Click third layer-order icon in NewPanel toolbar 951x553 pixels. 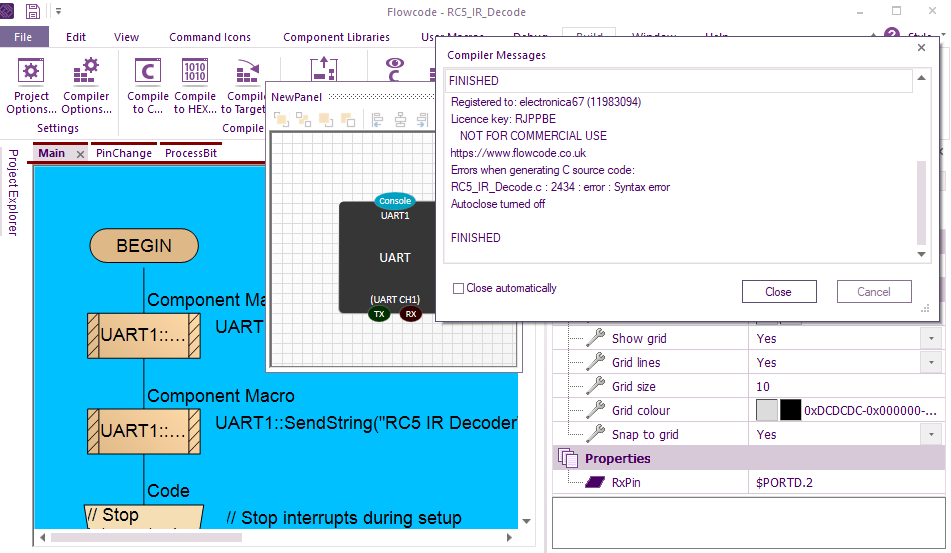tap(326, 119)
